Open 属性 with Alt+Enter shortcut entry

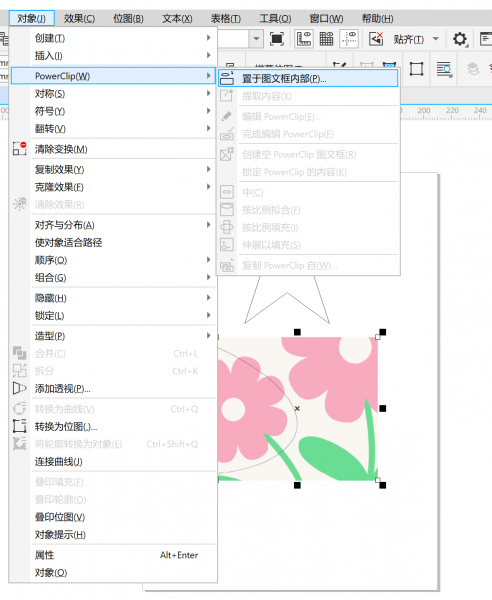click(114, 555)
